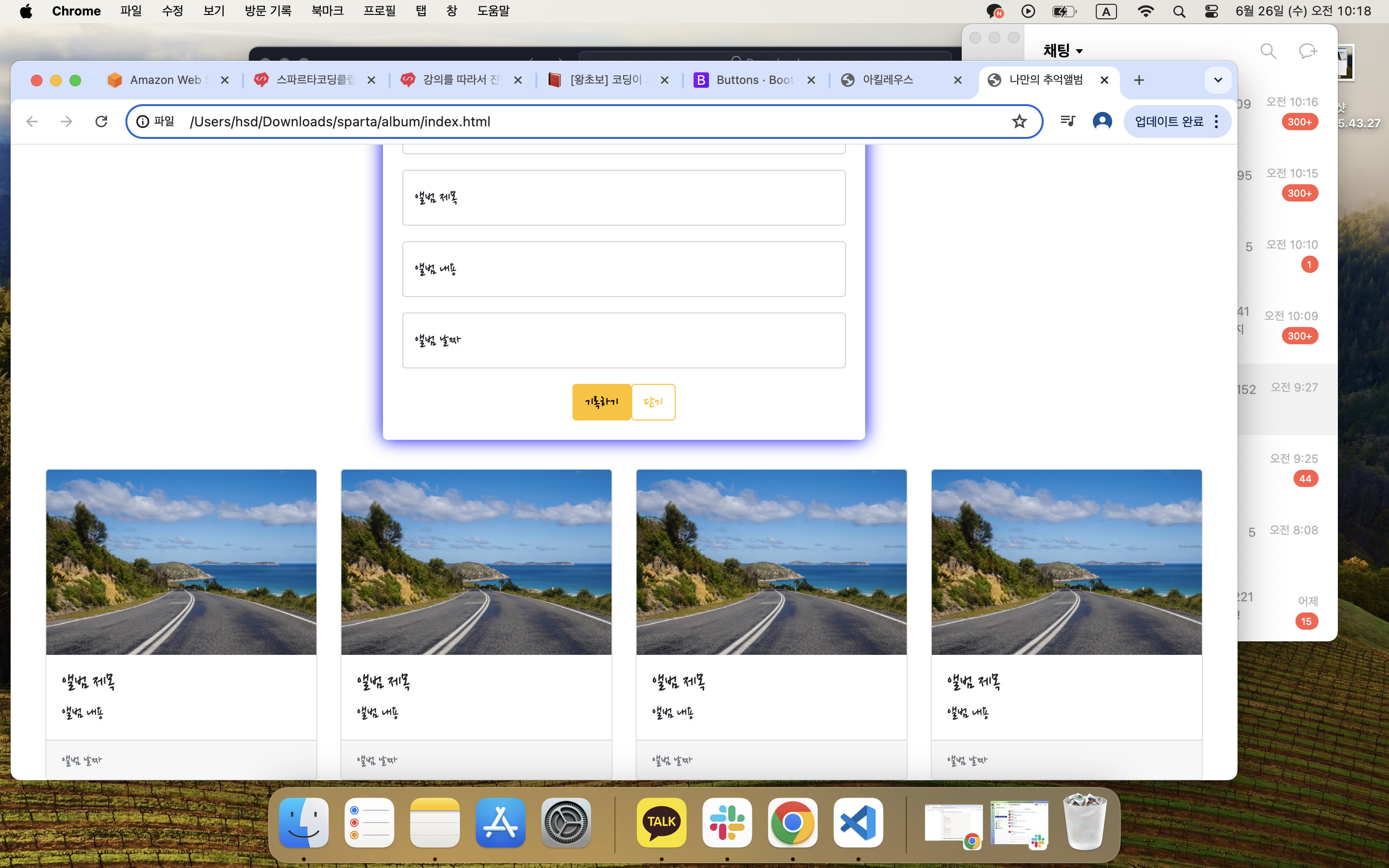Open the 채팅 dropdown in KakaoTalk window
Viewport: 1389px width, 868px height.
(x=1063, y=51)
